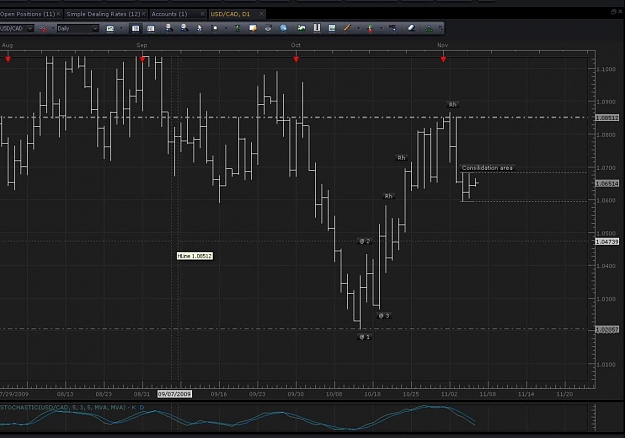Click the red marker below the Aug label
Image resolution: width=625 pixels, height=438 pixels.
(x=8, y=59)
